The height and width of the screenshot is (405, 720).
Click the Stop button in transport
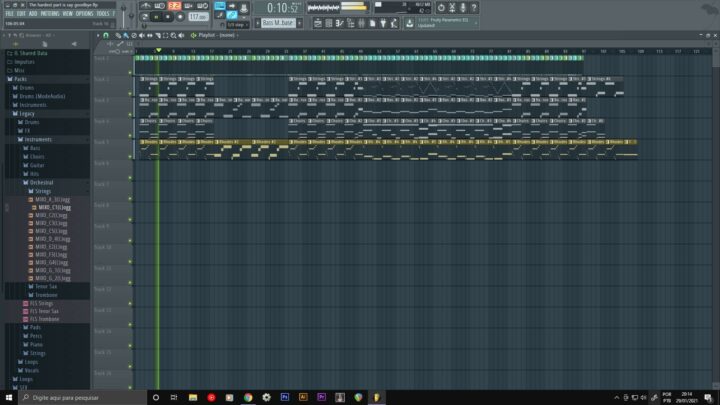(167, 16)
